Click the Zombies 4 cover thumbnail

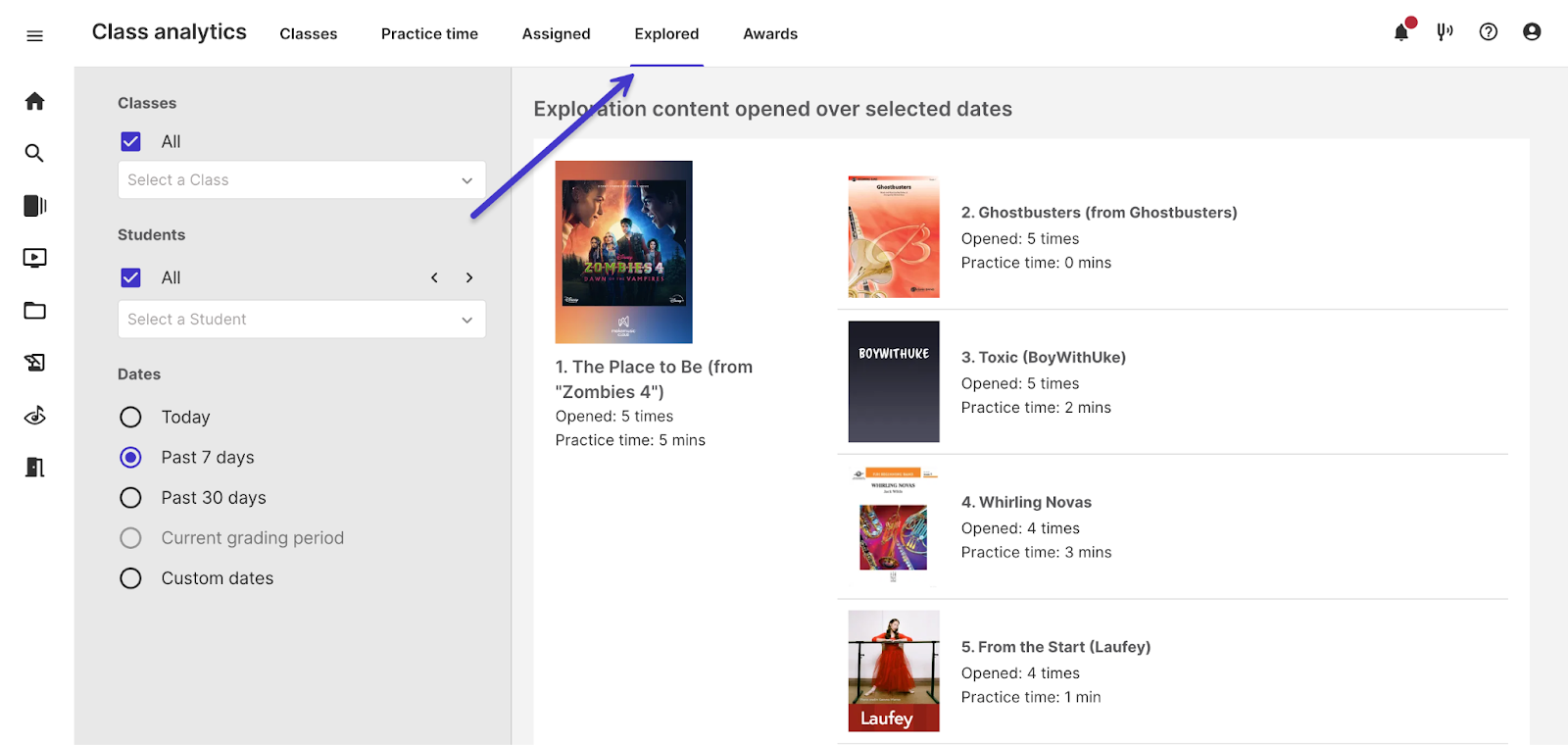coord(623,252)
